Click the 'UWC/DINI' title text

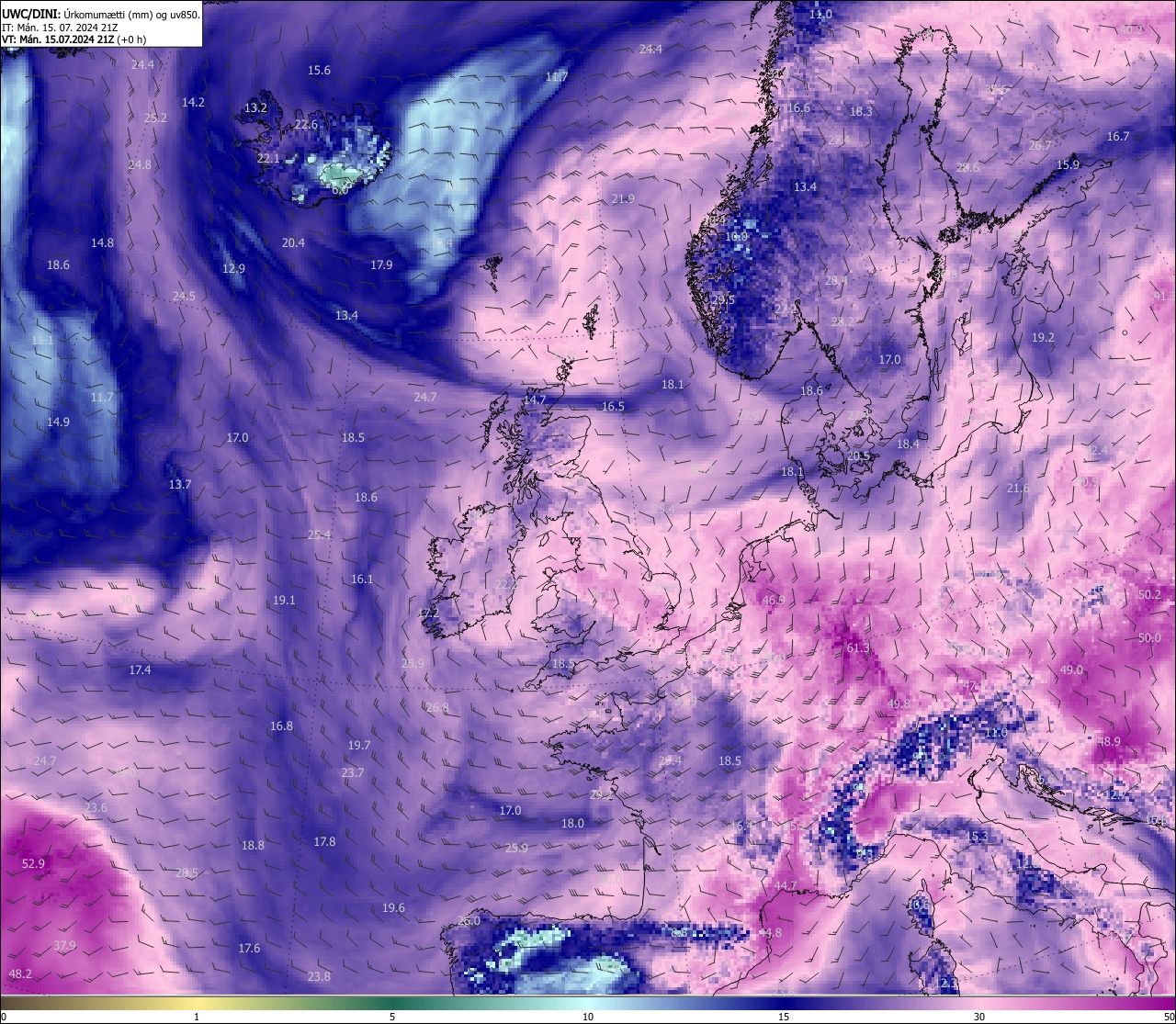29,16
